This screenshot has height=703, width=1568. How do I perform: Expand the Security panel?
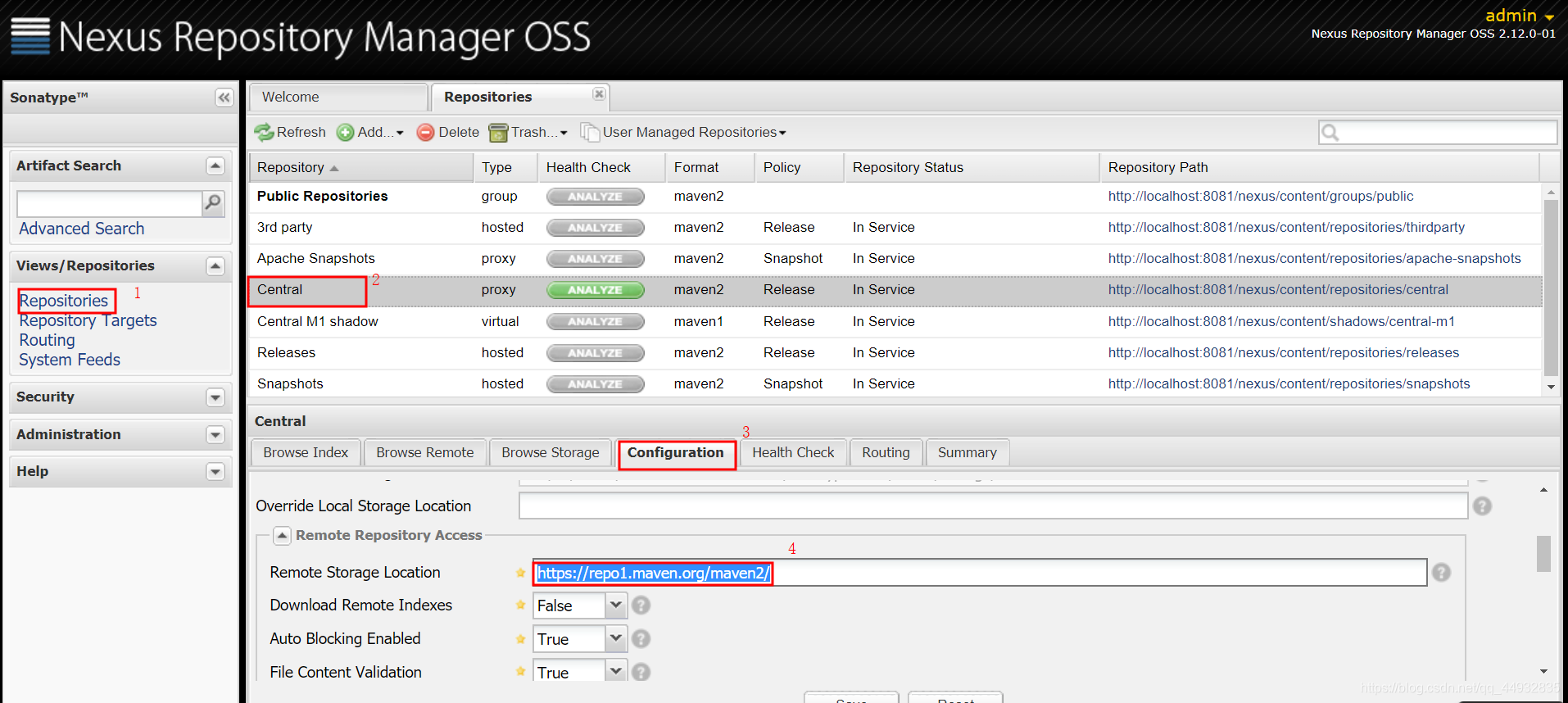(x=215, y=397)
